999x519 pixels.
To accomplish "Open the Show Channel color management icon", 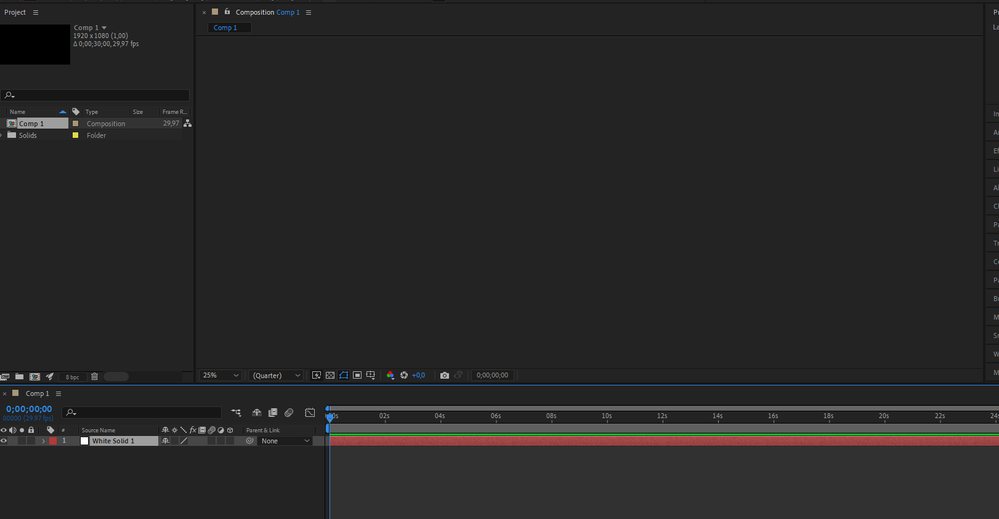I will tap(390, 375).
